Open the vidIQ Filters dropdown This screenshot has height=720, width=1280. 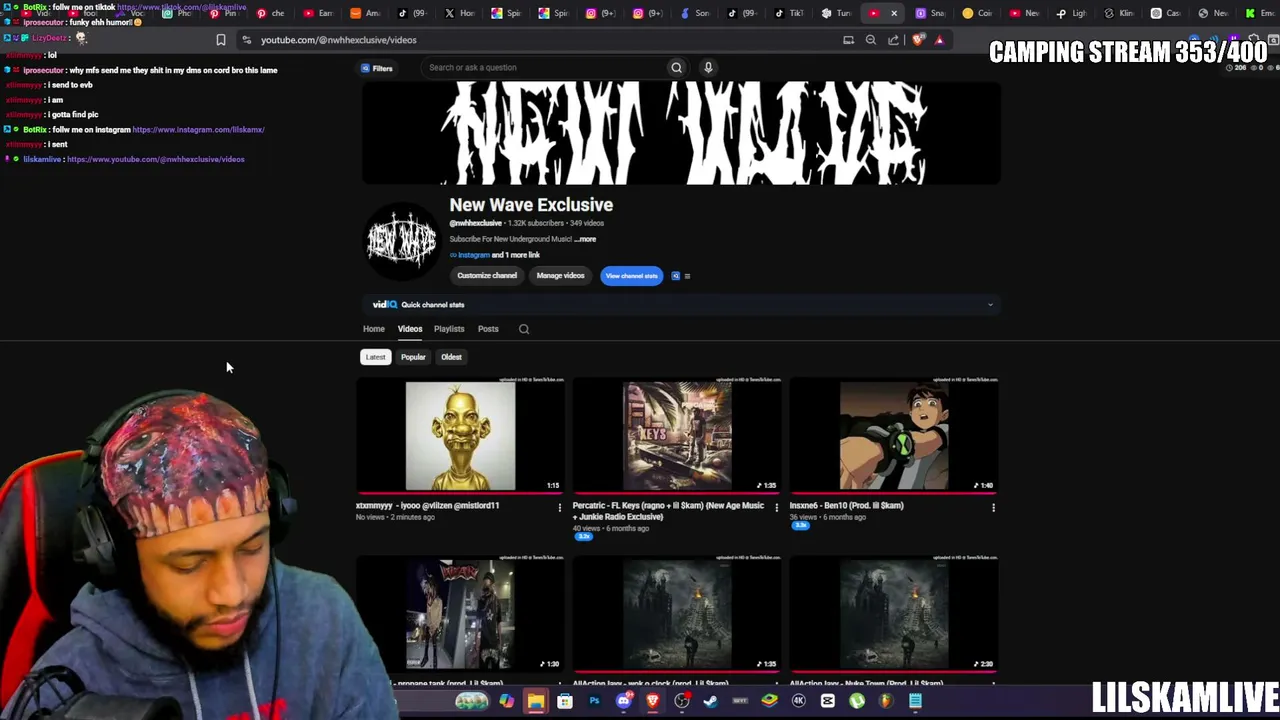pyautogui.click(x=377, y=68)
